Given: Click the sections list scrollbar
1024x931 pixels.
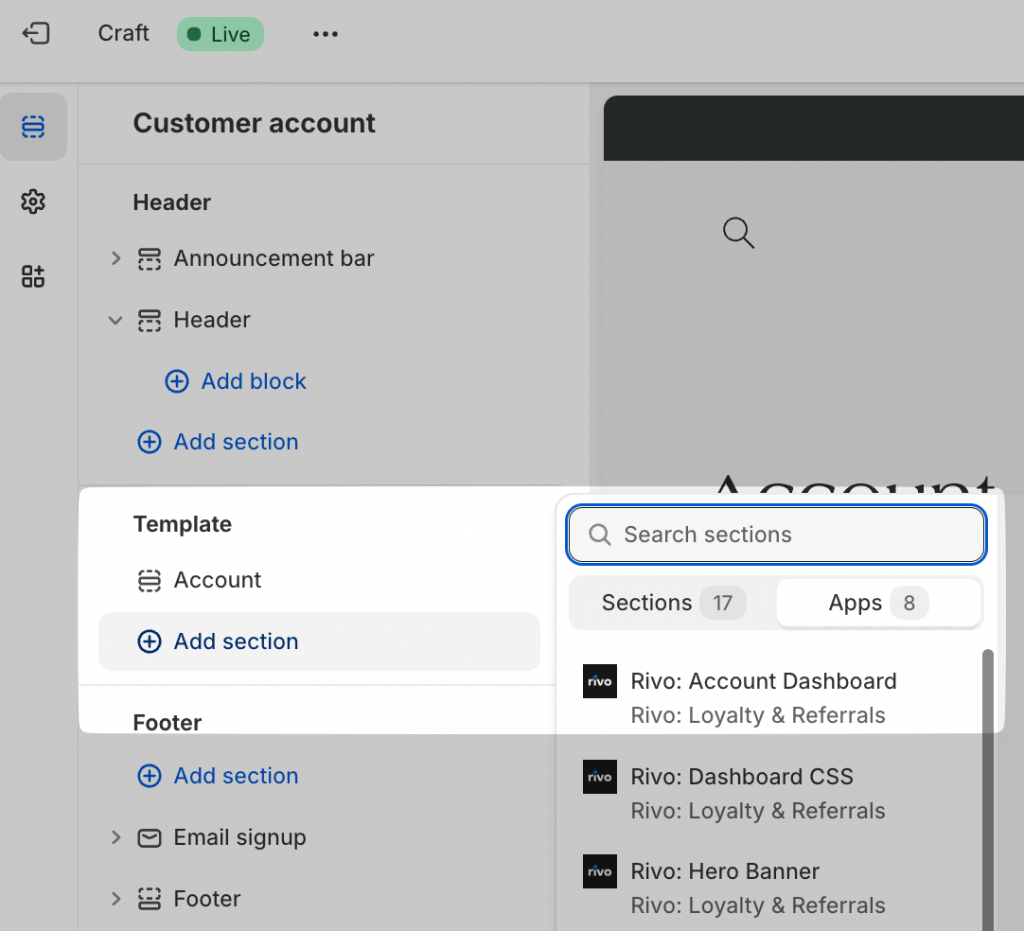Looking at the screenshot, I should [x=987, y=790].
